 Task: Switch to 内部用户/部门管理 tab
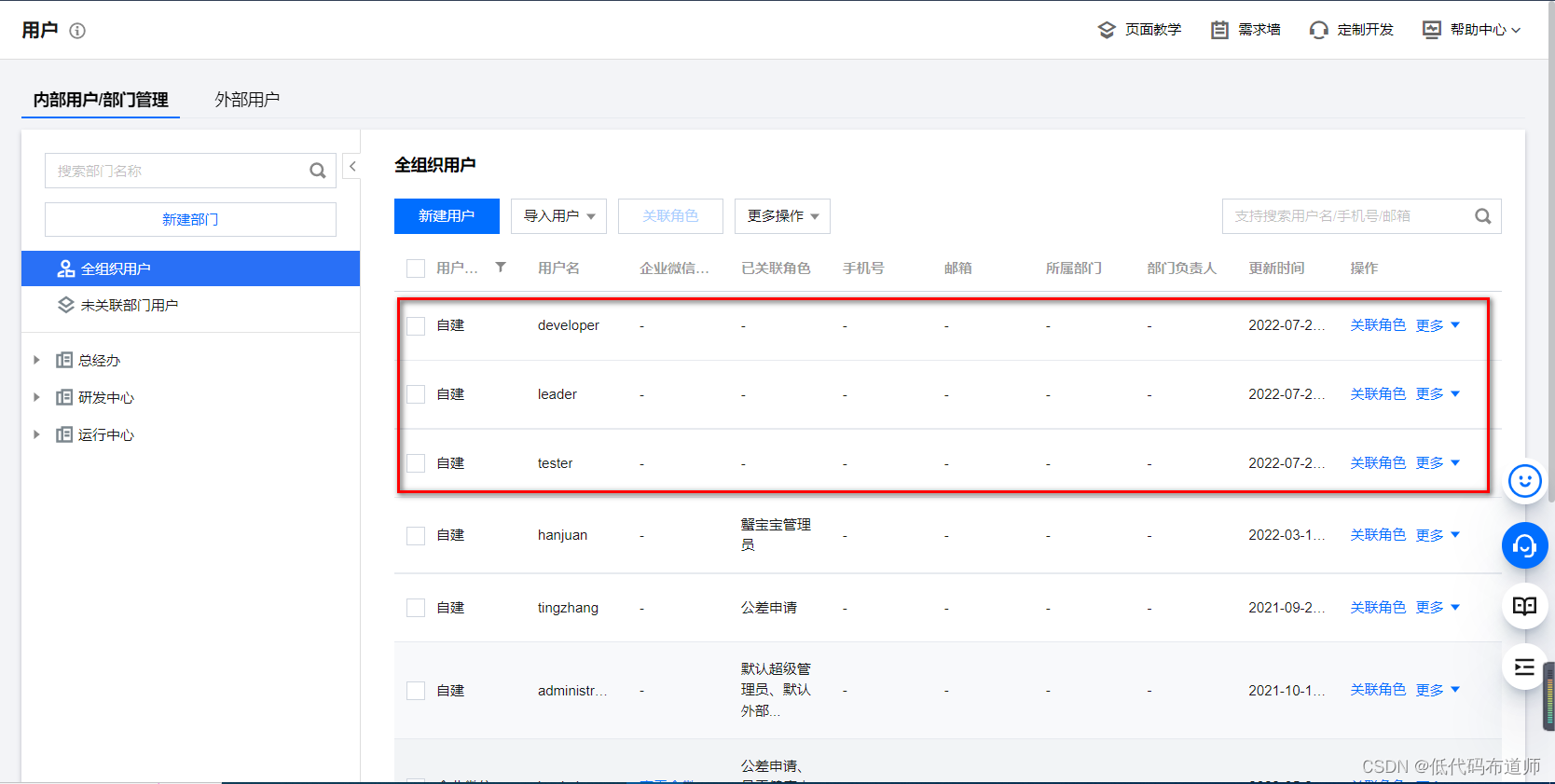(x=101, y=100)
